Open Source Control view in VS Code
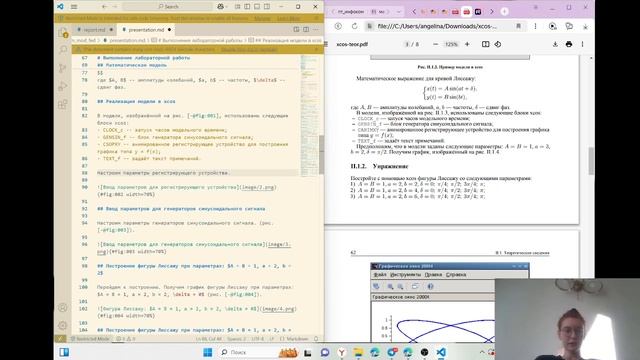The width and height of the screenshot is (640, 360). point(63,68)
